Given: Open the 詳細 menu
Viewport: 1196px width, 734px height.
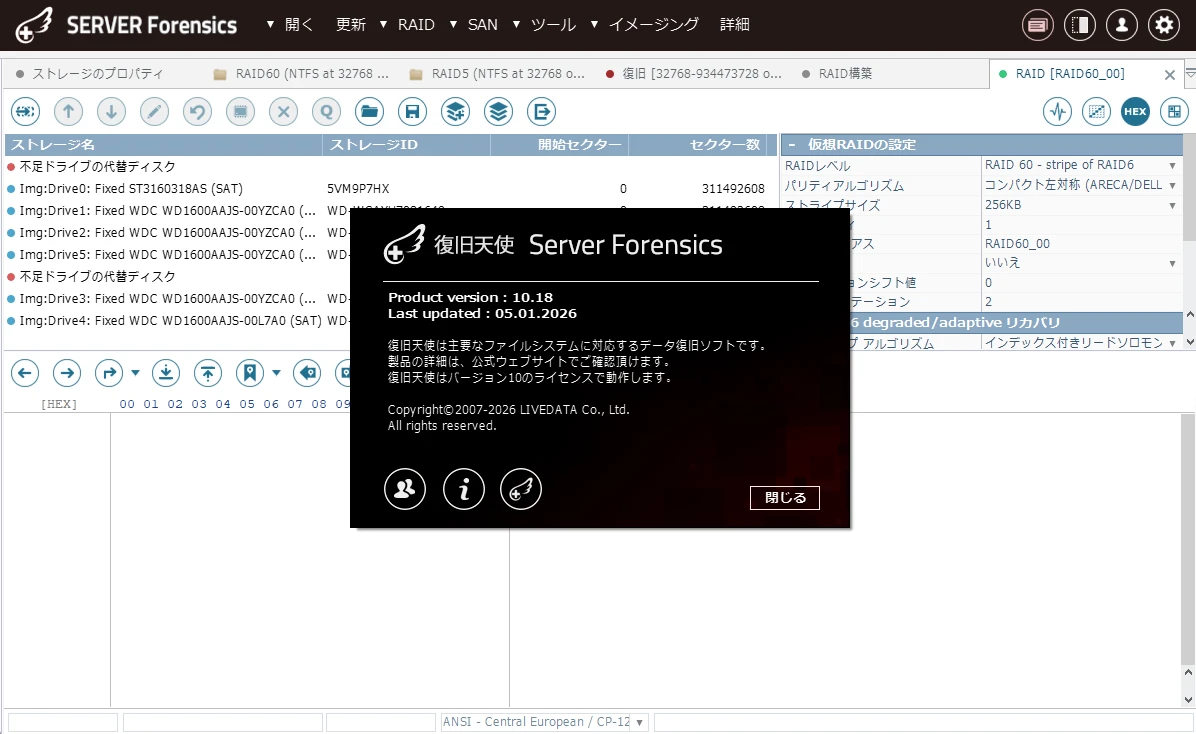Looking at the screenshot, I should (x=735, y=24).
